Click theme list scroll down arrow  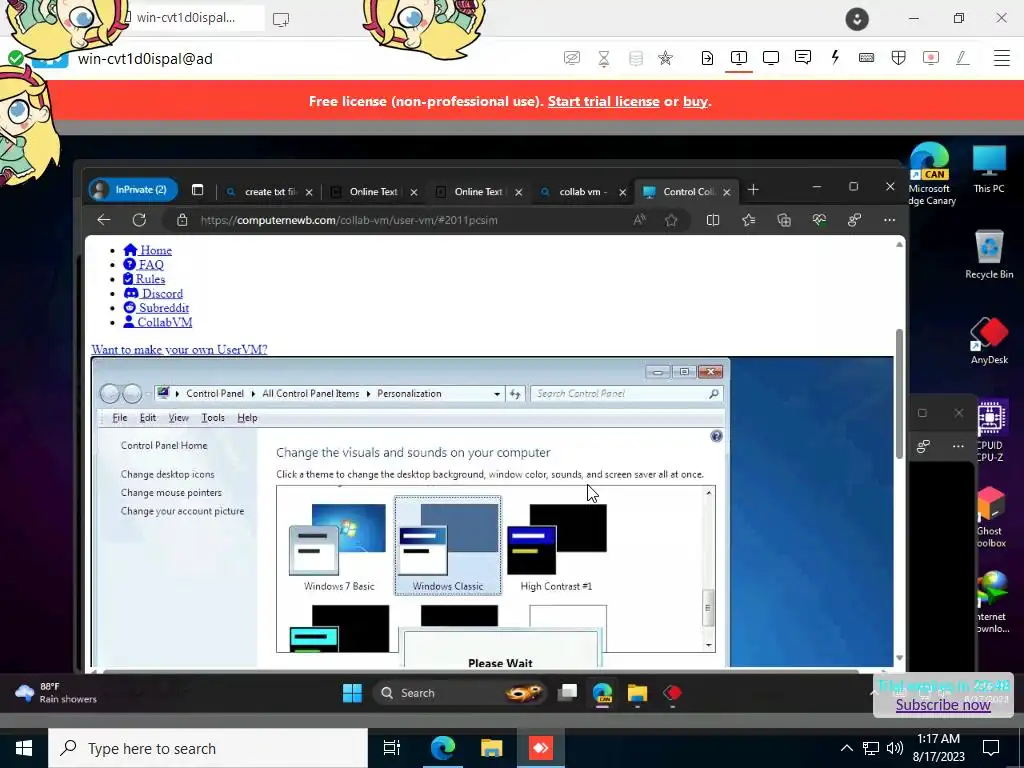point(709,645)
